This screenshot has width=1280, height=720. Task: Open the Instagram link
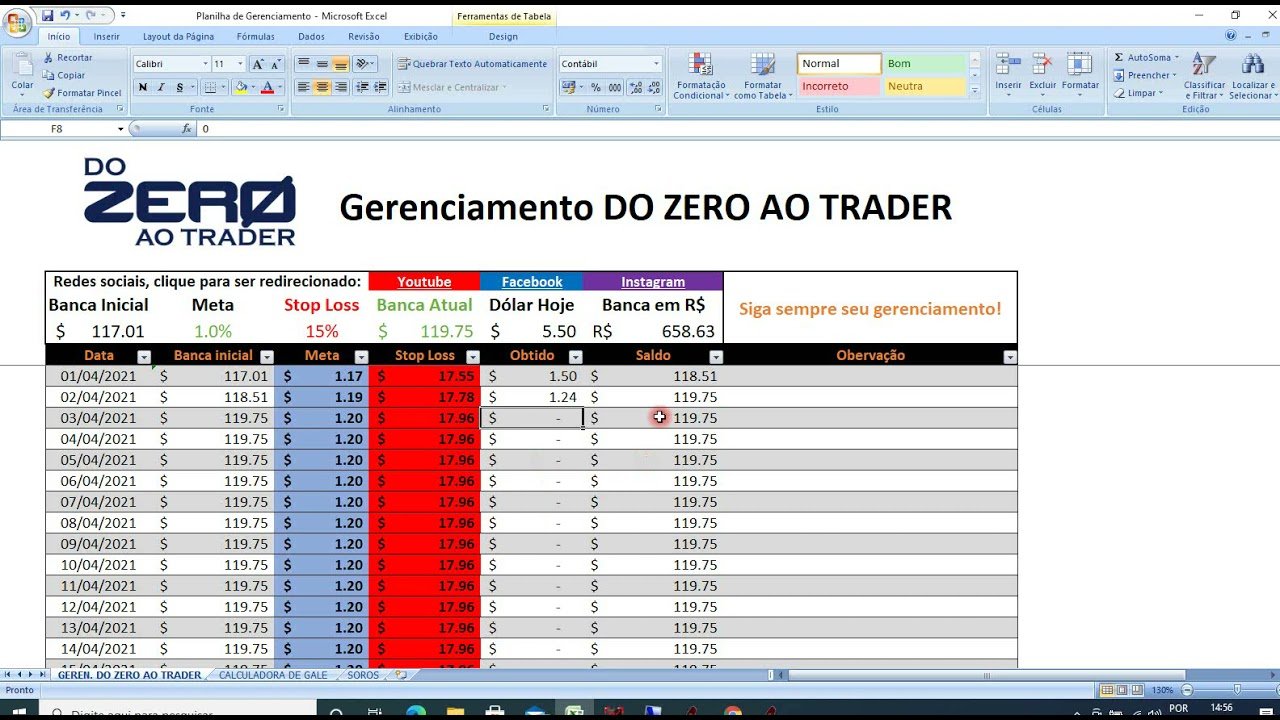tap(653, 282)
